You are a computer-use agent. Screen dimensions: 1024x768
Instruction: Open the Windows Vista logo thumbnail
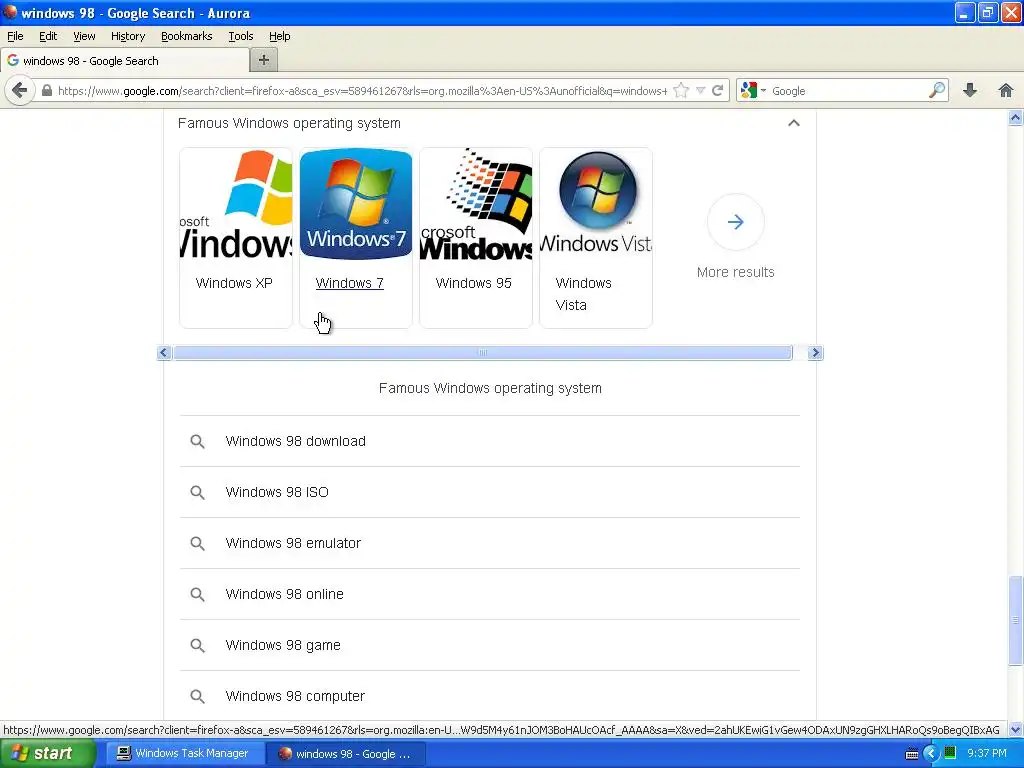click(596, 204)
